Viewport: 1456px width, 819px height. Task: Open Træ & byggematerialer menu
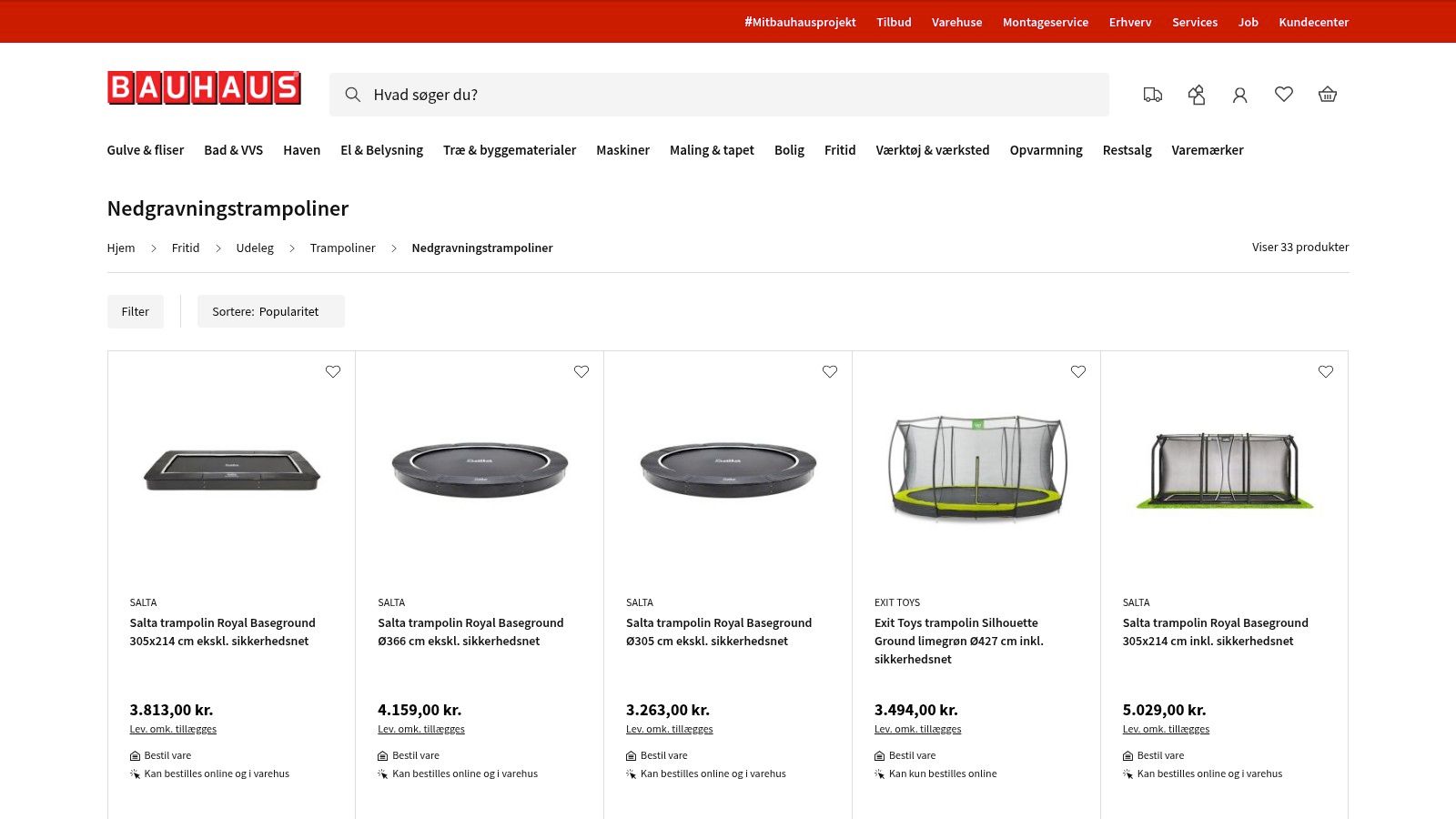(510, 150)
